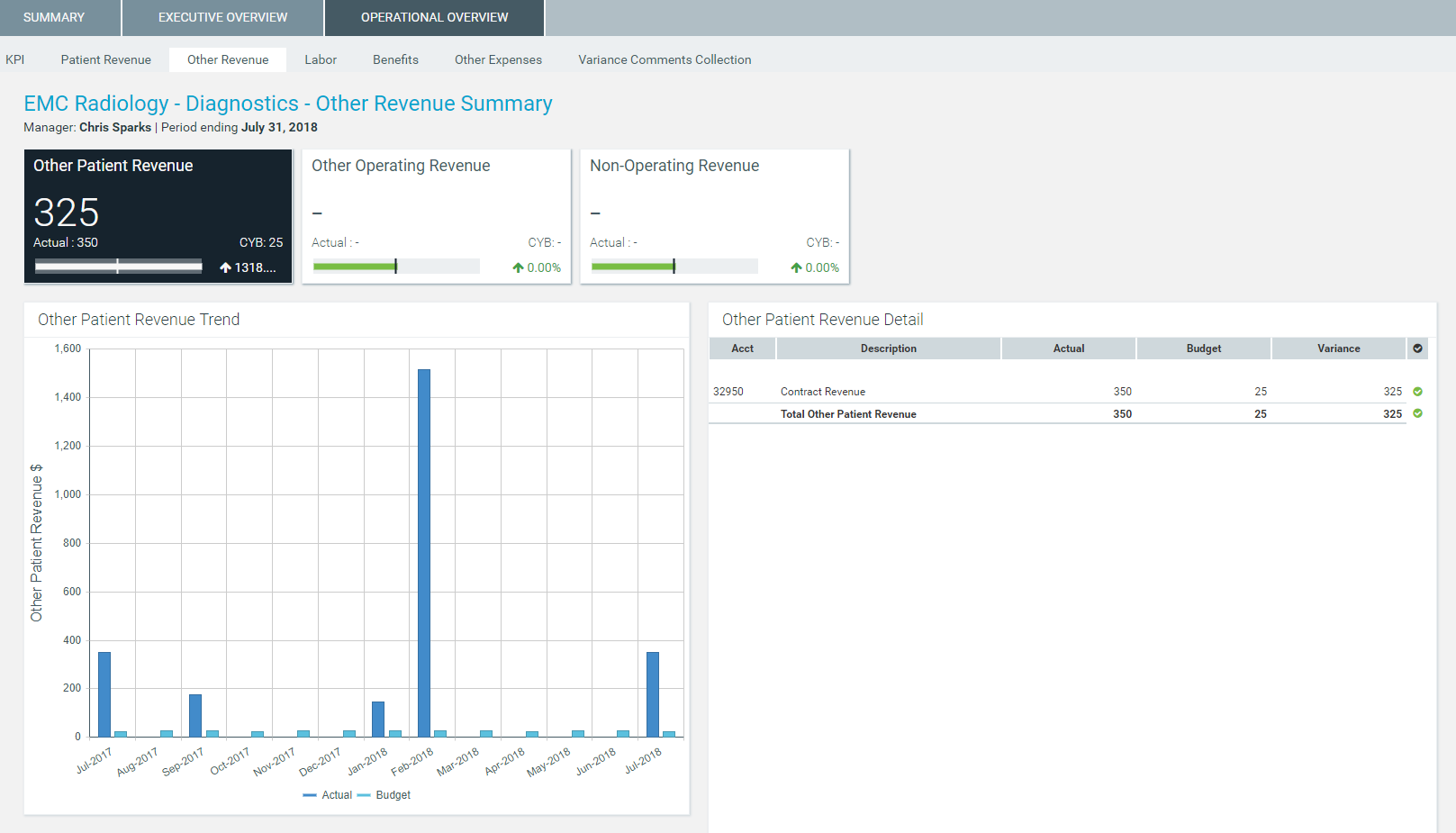The width and height of the screenshot is (1456, 833).
Task: Click progress bar in Other Patient Revenue card
Action: point(118,266)
